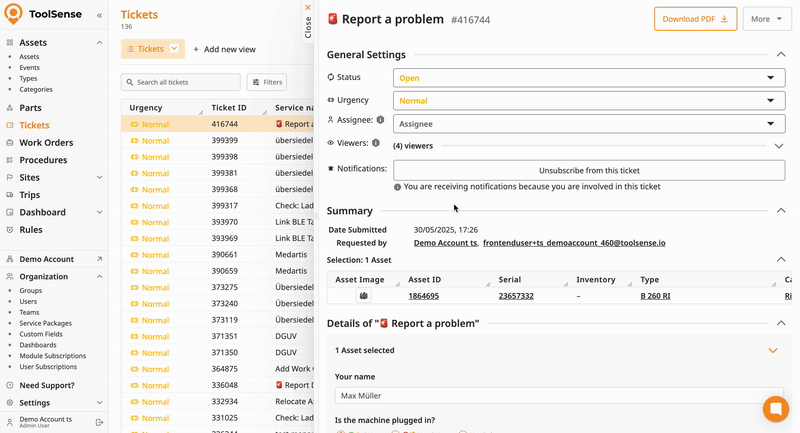The width and height of the screenshot is (800, 433).
Task: Click the Download PDF button
Action: point(695,19)
